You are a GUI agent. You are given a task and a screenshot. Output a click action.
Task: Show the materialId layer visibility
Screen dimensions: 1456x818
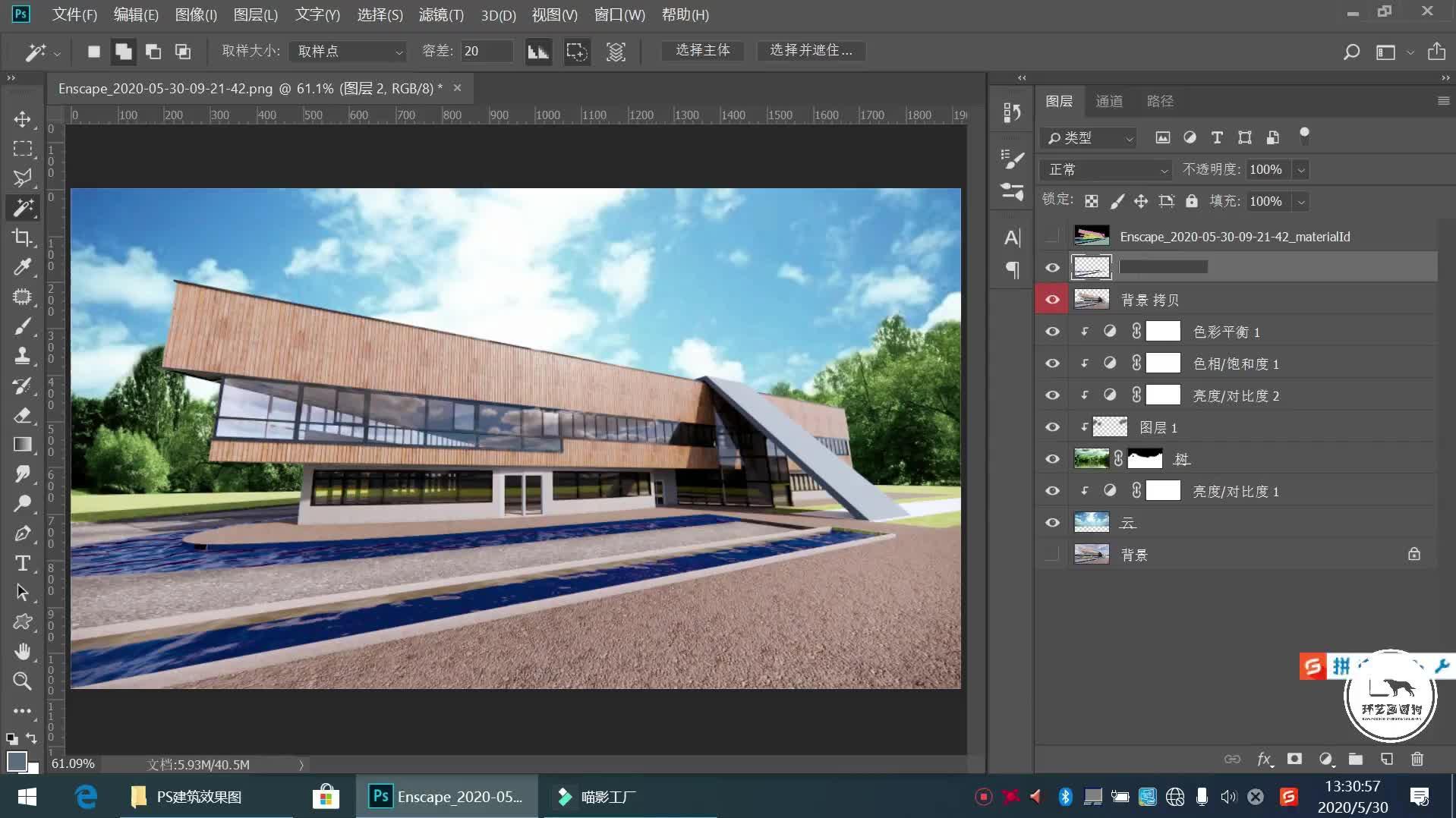pos(1052,237)
